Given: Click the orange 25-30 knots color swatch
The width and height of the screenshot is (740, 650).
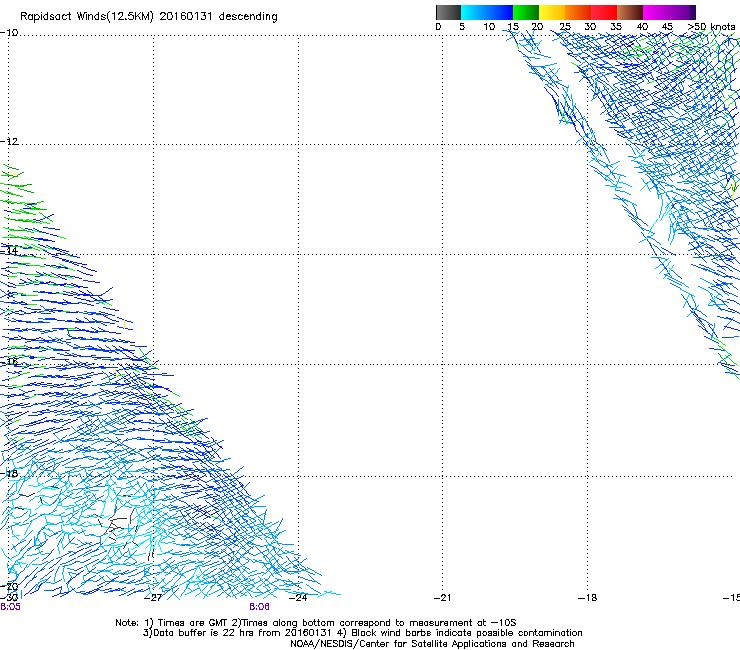Looking at the screenshot, I should [578, 12].
